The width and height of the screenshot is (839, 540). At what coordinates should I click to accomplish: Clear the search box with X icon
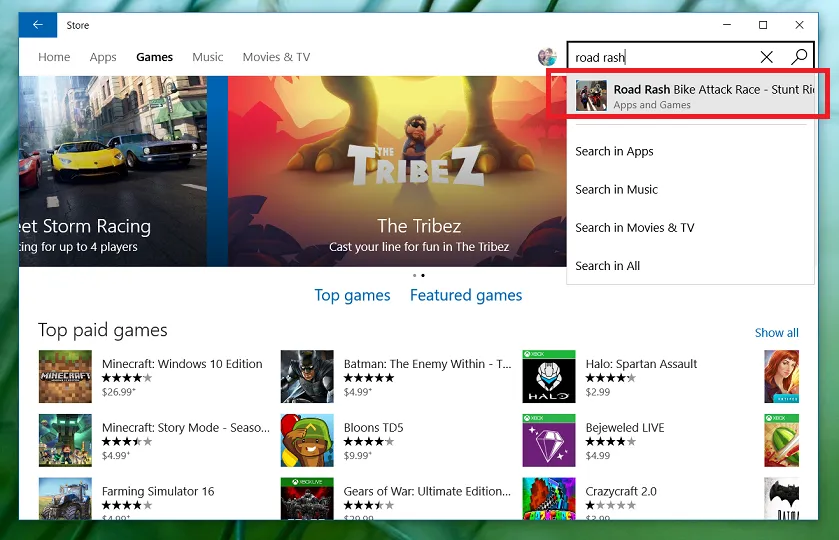pos(766,57)
